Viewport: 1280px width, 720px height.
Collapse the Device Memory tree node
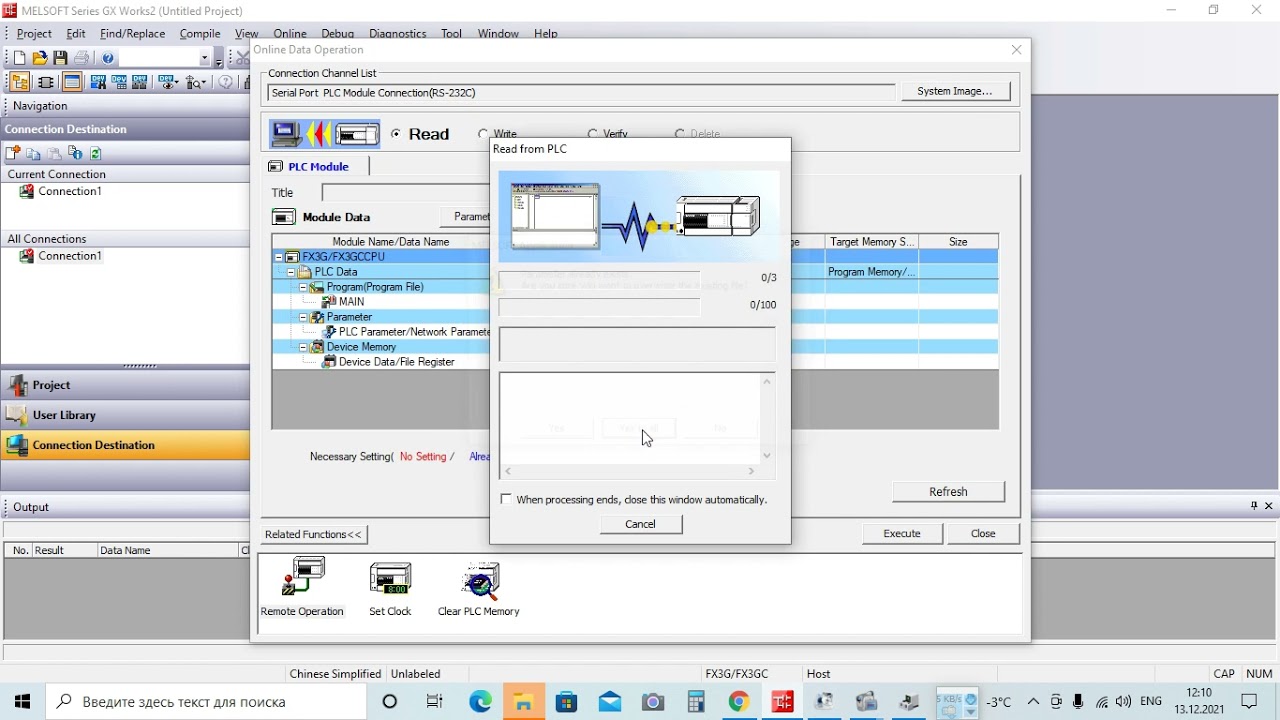(x=303, y=347)
